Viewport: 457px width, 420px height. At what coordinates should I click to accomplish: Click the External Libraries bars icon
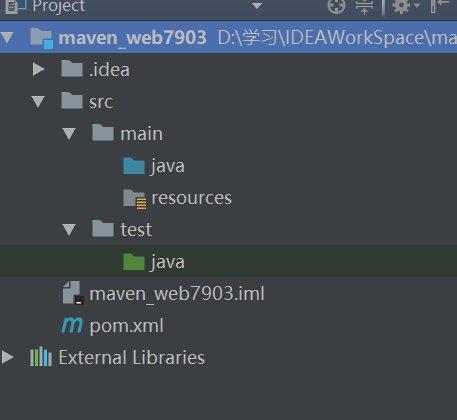[41, 356]
